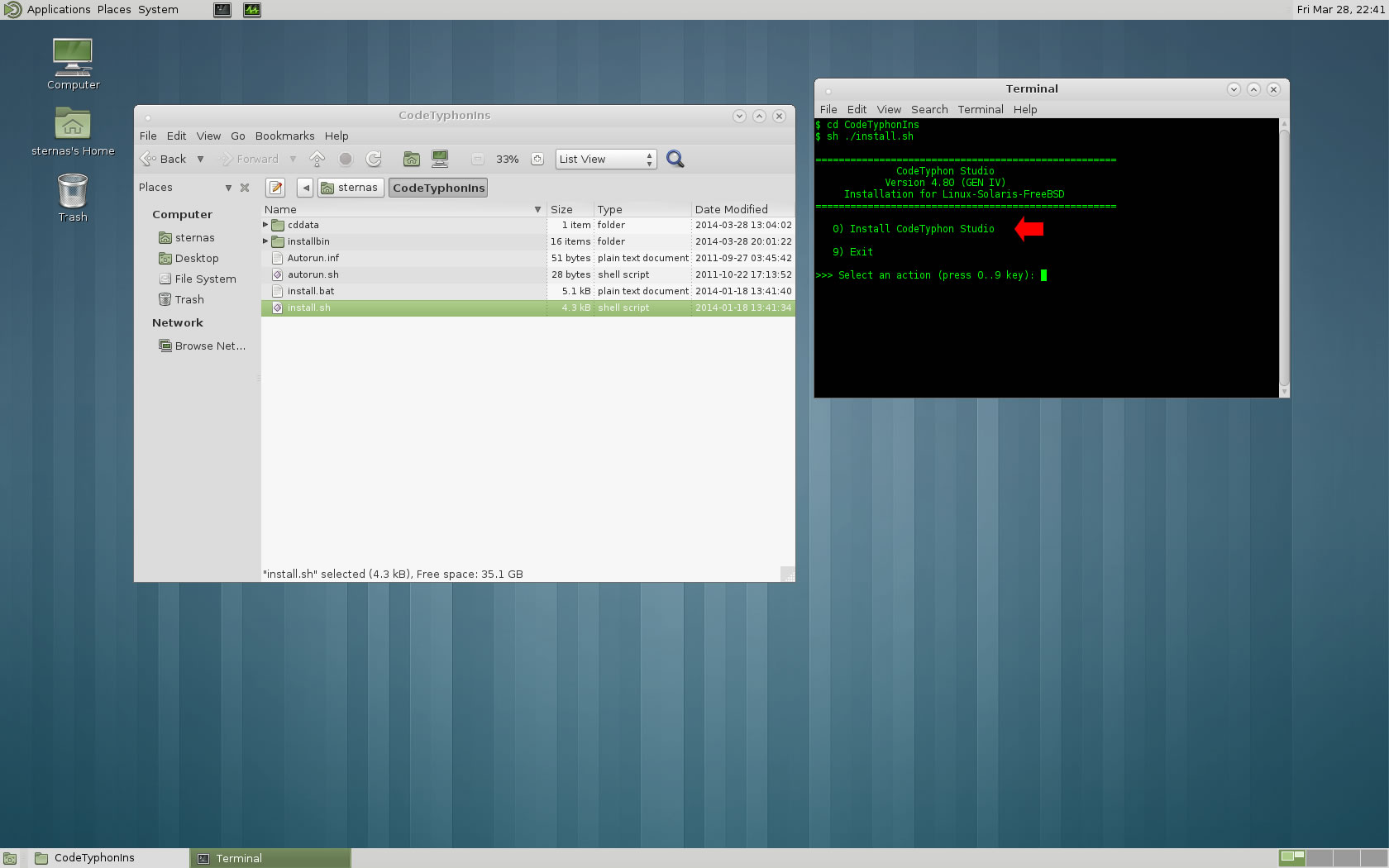Zoom out the file list
This screenshot has height=868, width=1389.
478,159
